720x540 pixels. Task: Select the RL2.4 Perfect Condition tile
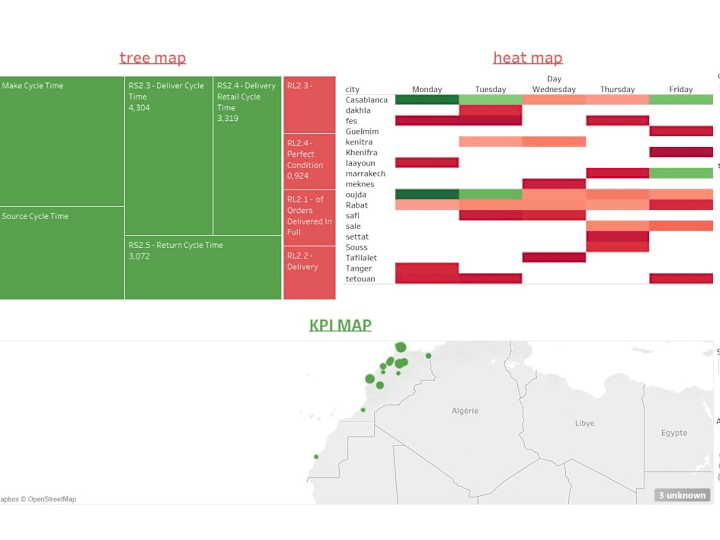coord(309,161)
